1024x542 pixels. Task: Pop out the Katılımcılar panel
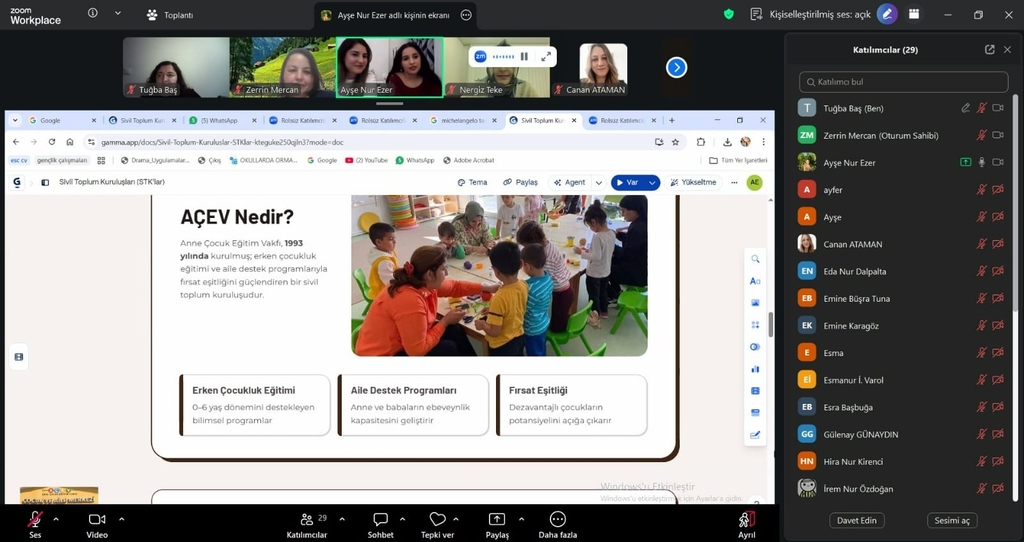tap(989, 50)
